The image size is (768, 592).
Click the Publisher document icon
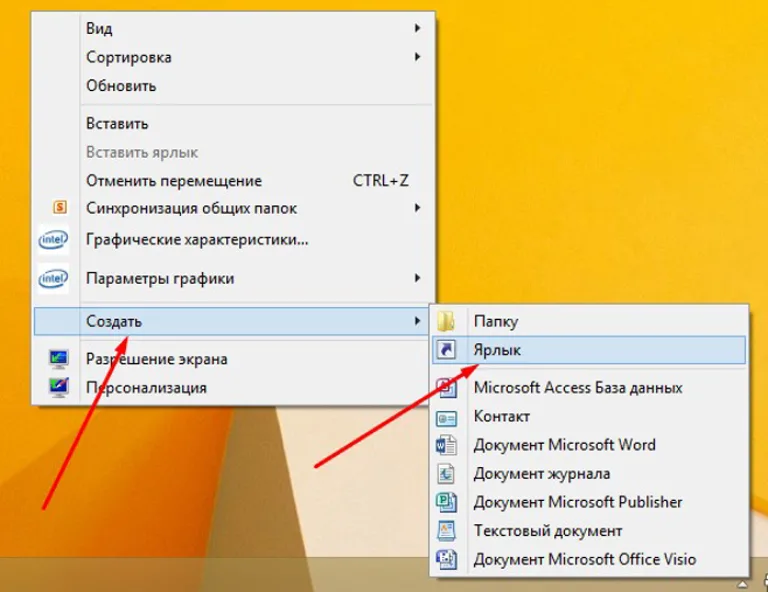[x=446, y=502]
